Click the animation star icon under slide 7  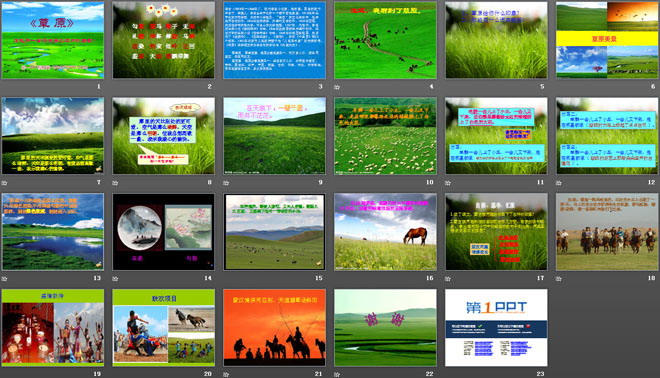(x=4, y=183)
